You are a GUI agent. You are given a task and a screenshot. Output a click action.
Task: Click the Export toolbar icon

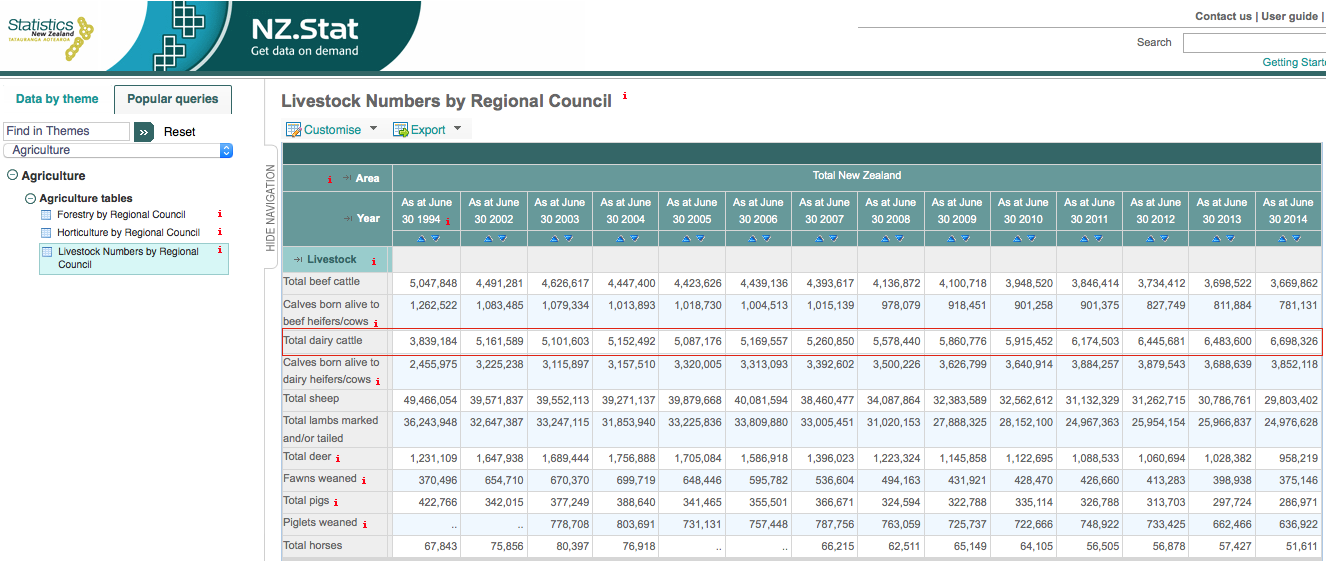(400, 130)
